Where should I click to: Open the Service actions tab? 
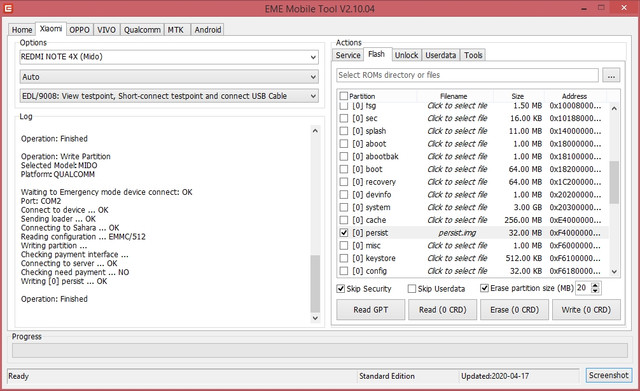coord(348,55)
